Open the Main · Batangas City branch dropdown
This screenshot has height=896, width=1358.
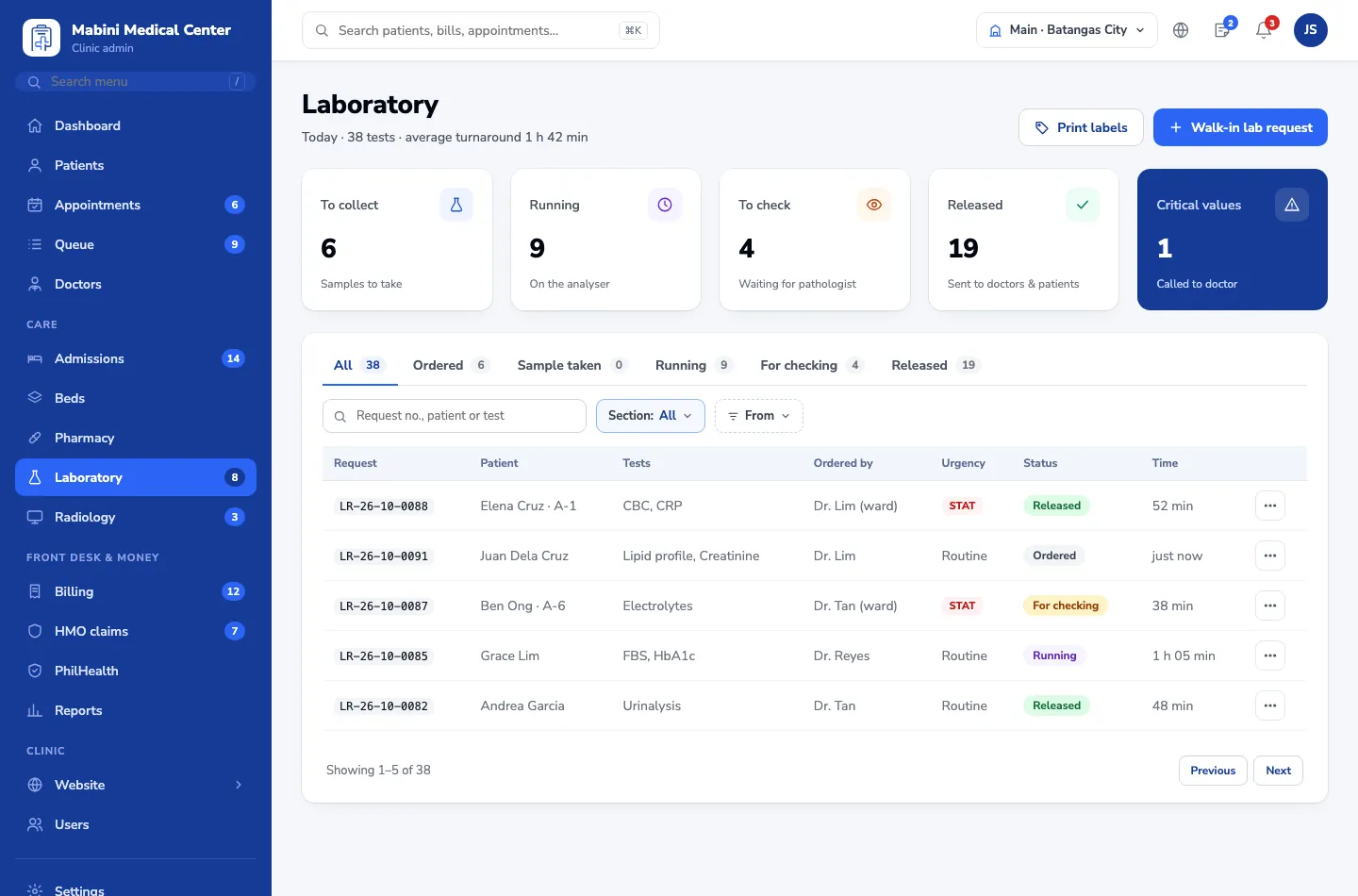[x=1067, y=30]
